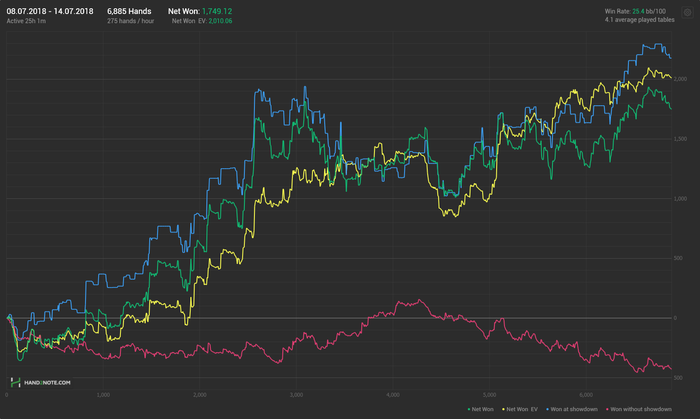Click the pink Won without showdown legend dot

point(607,409)
